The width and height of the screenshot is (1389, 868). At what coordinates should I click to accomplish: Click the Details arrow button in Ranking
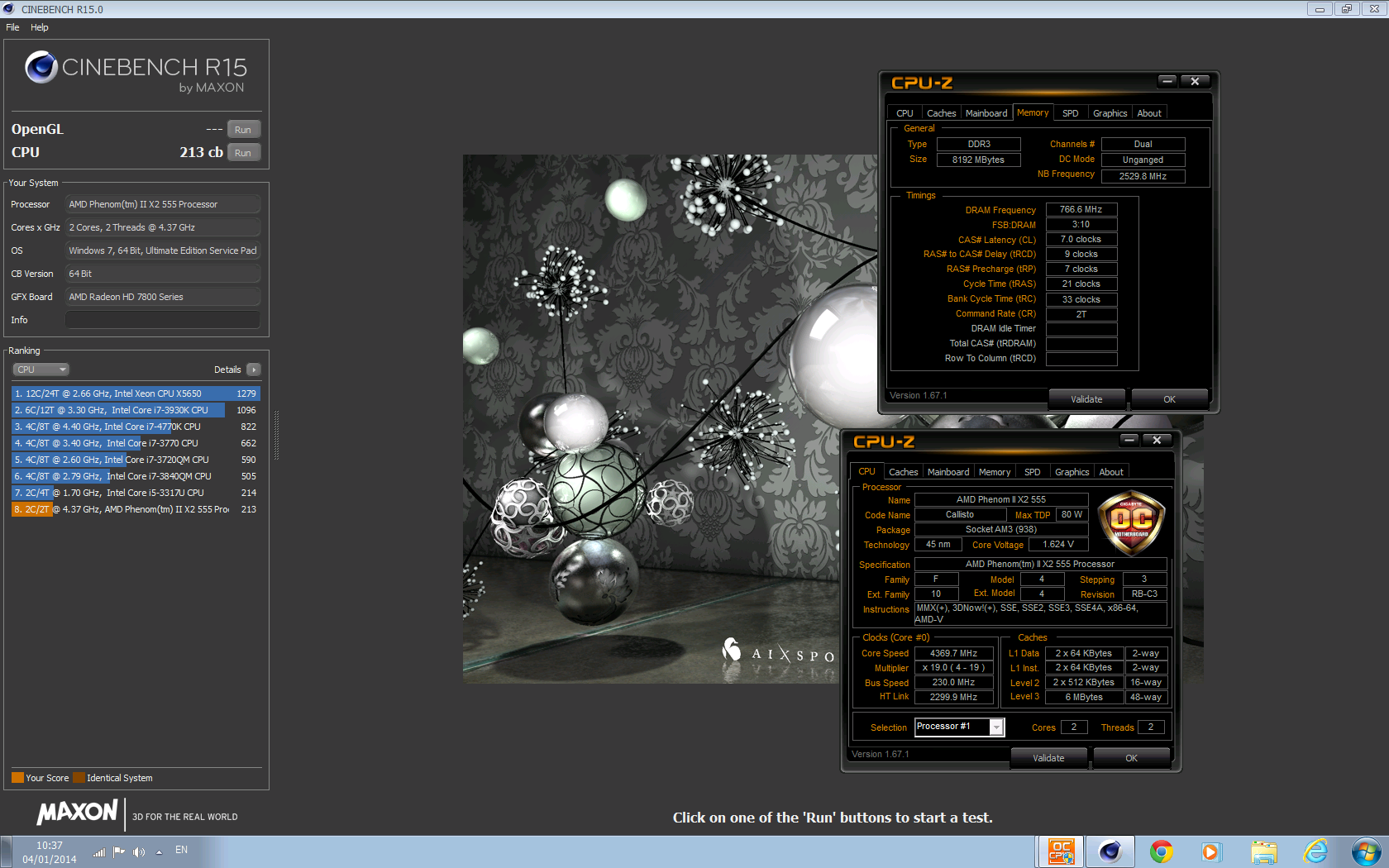[x=254, y=370]
